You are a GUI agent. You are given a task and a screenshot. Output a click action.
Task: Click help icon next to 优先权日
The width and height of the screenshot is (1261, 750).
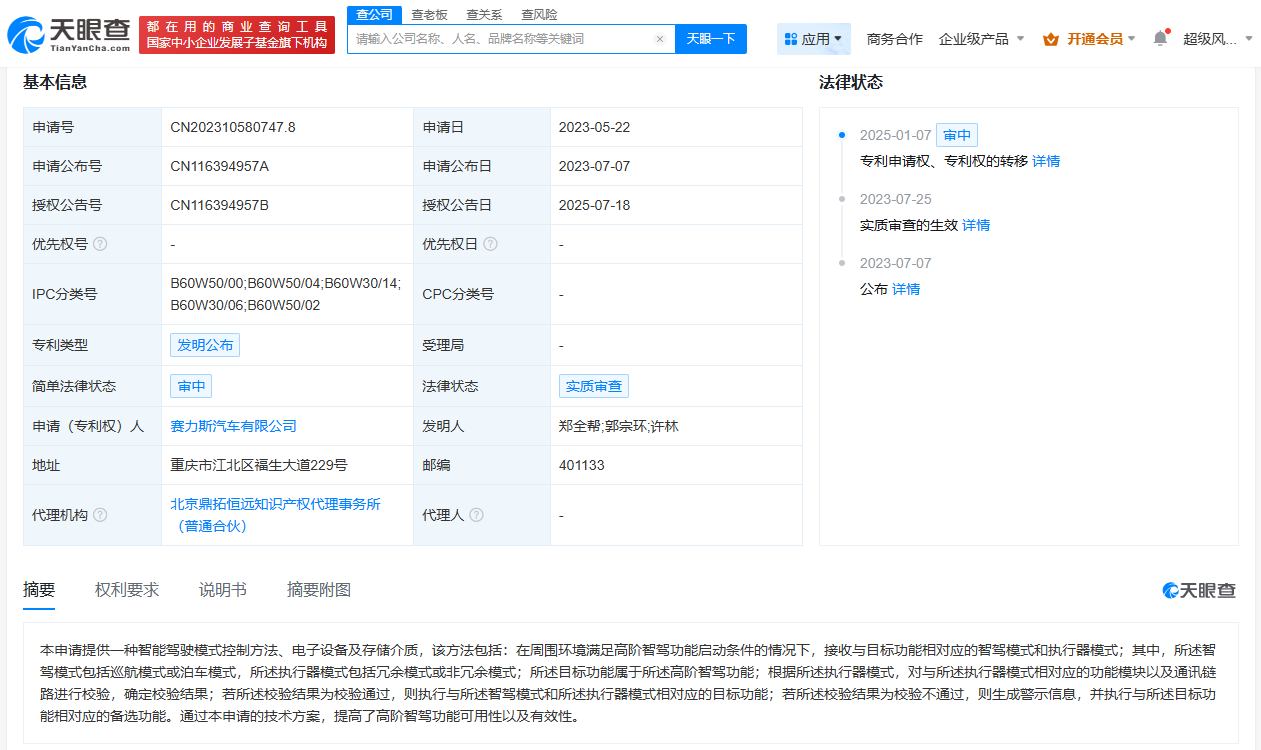tap(490, 244)
